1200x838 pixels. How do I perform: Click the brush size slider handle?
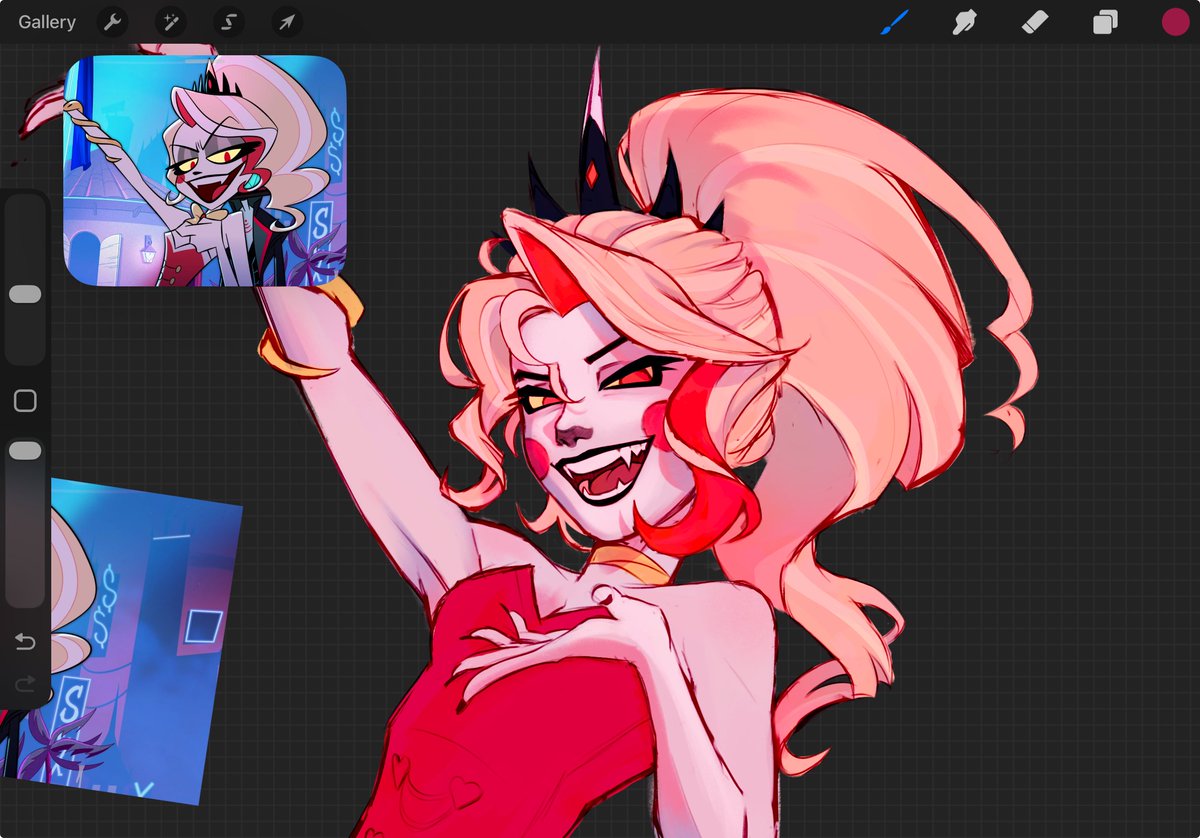(x=25, y=294)
